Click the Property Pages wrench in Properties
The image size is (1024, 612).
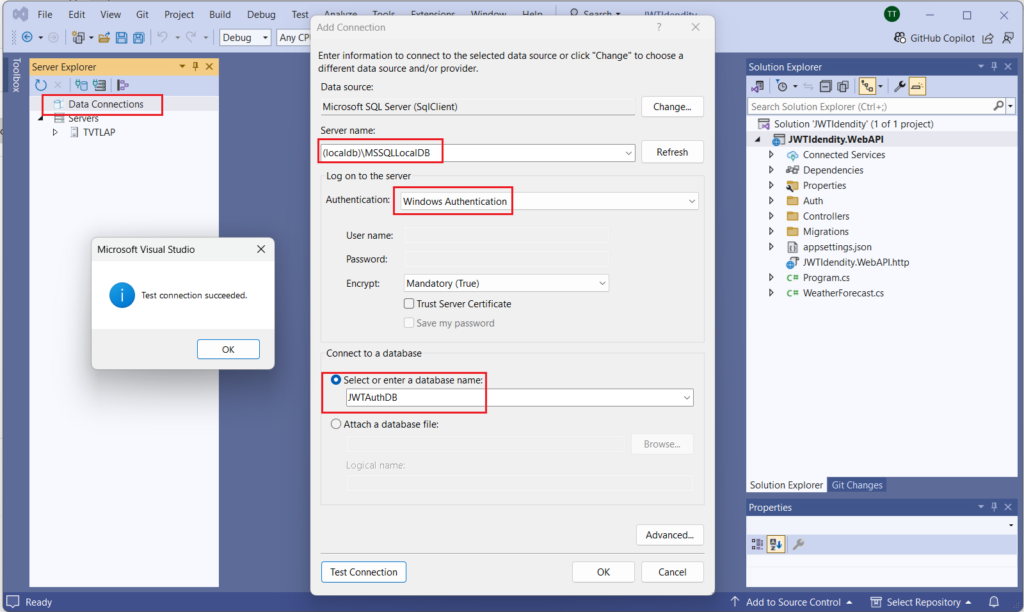(798, 544)
